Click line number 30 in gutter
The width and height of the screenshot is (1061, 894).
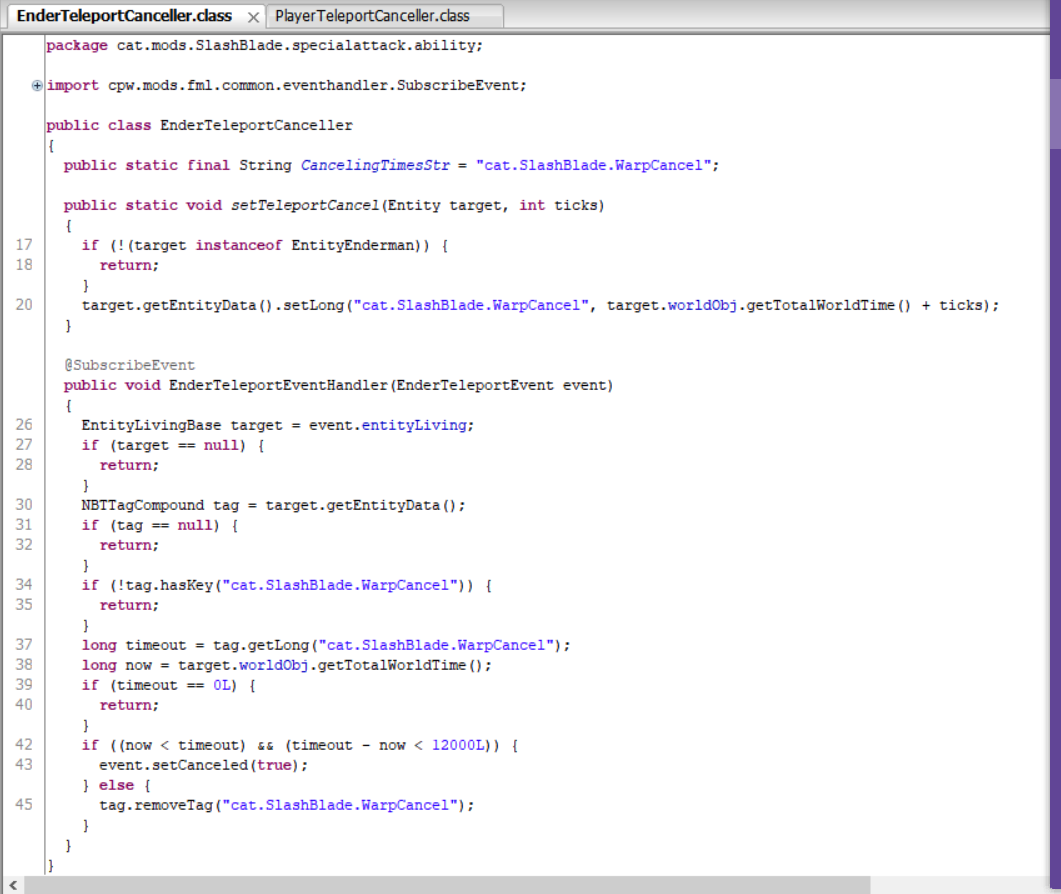point(24,505)
